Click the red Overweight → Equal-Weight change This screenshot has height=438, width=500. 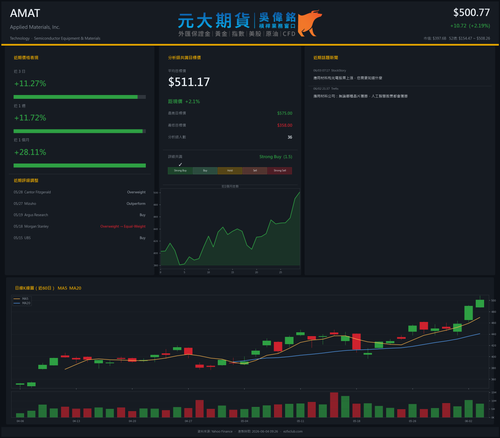[x=123, y=226]
